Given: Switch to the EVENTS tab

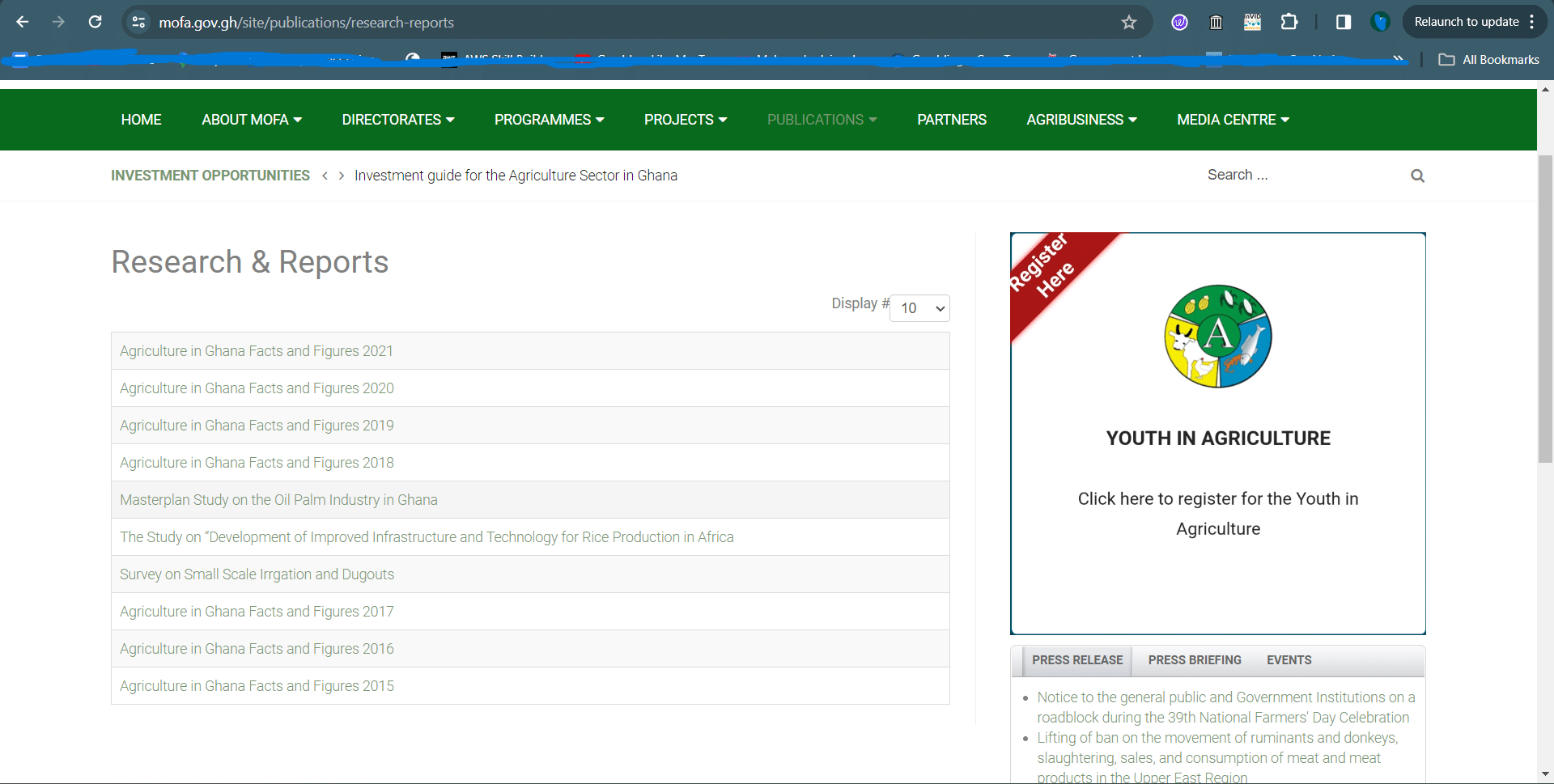Looking at the screenshot, I should point(1289,660).
